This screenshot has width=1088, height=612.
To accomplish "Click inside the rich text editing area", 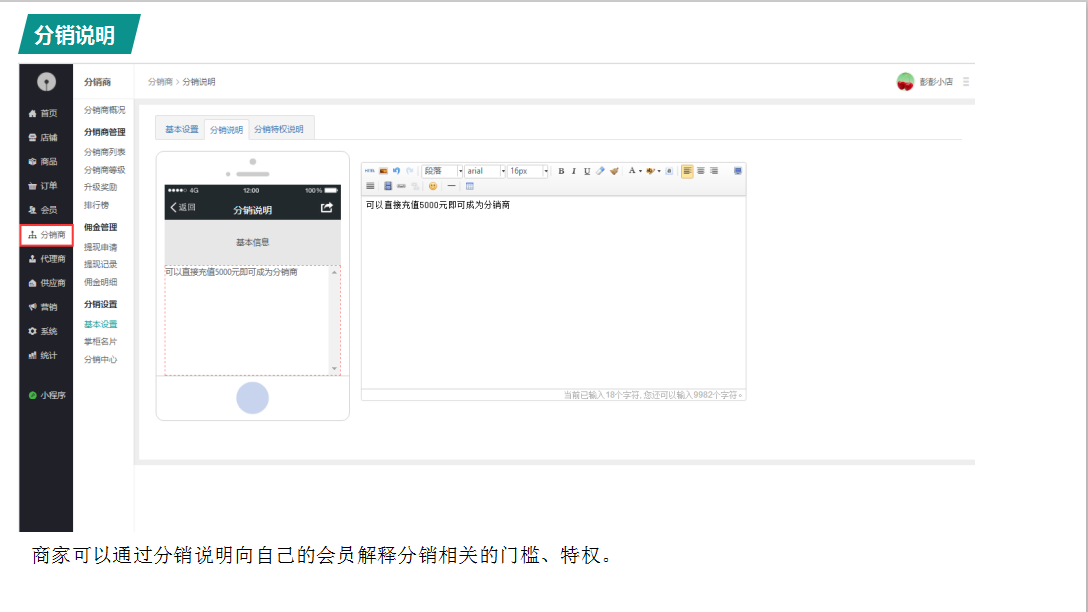I will coord(553,290).
